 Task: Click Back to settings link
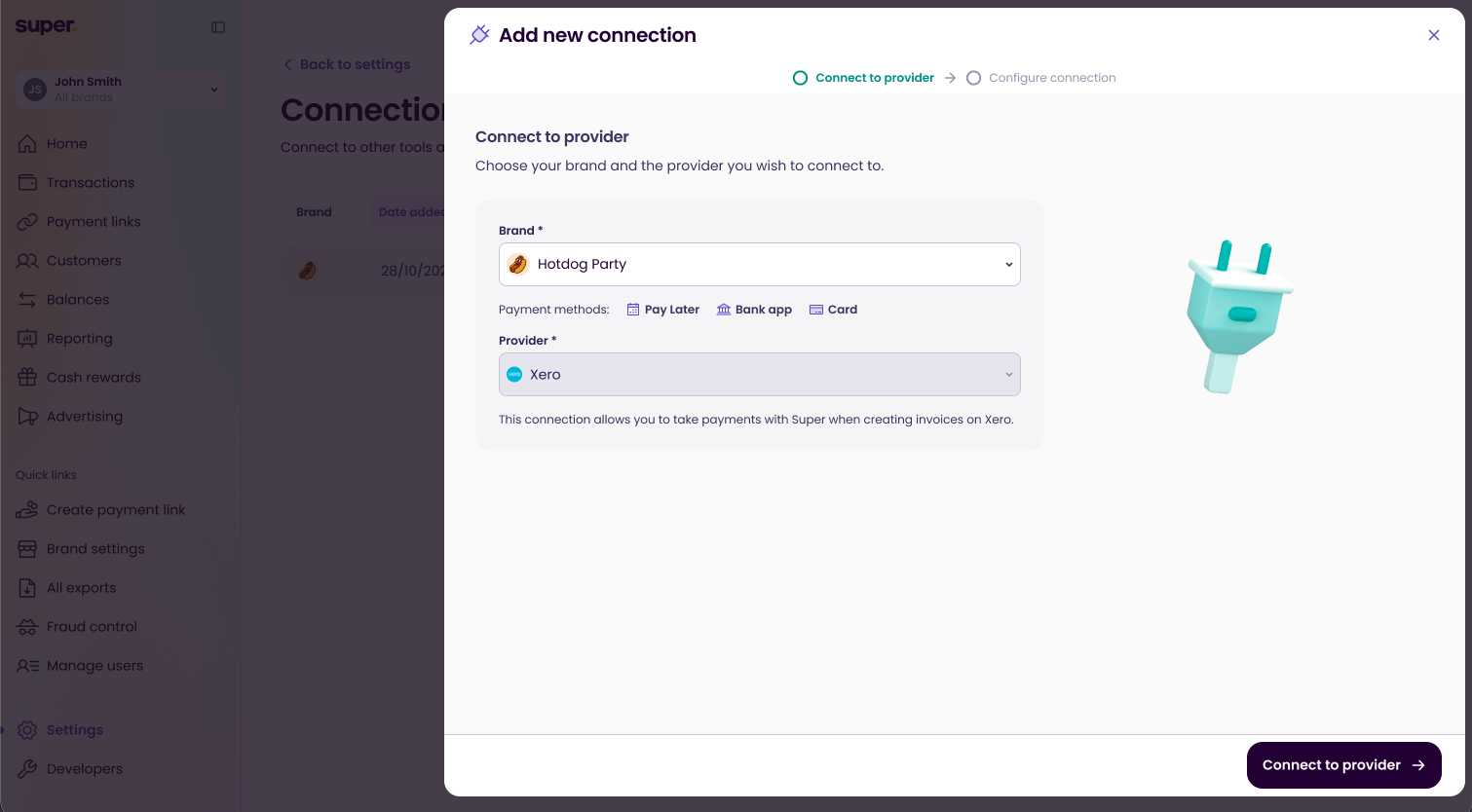pyautogui.click(x=346, y=64)
